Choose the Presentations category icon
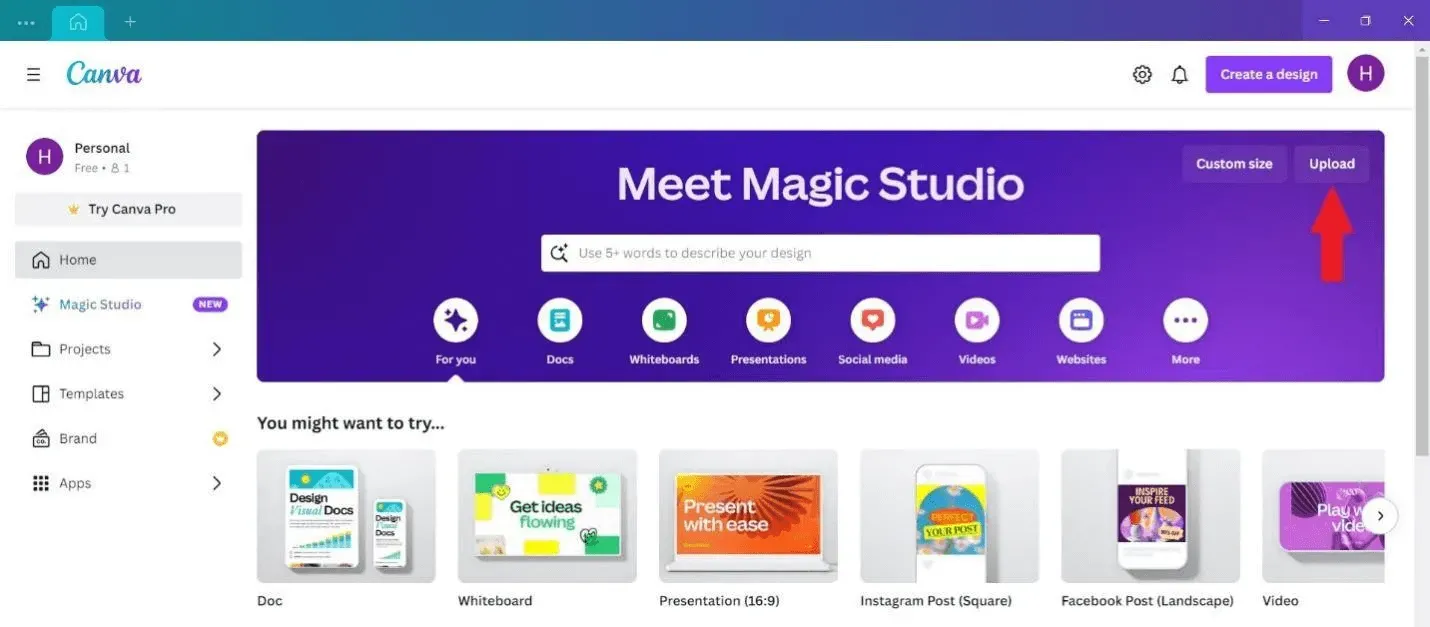The width and height of the screenshot is (1430, 627). [768, 321]
